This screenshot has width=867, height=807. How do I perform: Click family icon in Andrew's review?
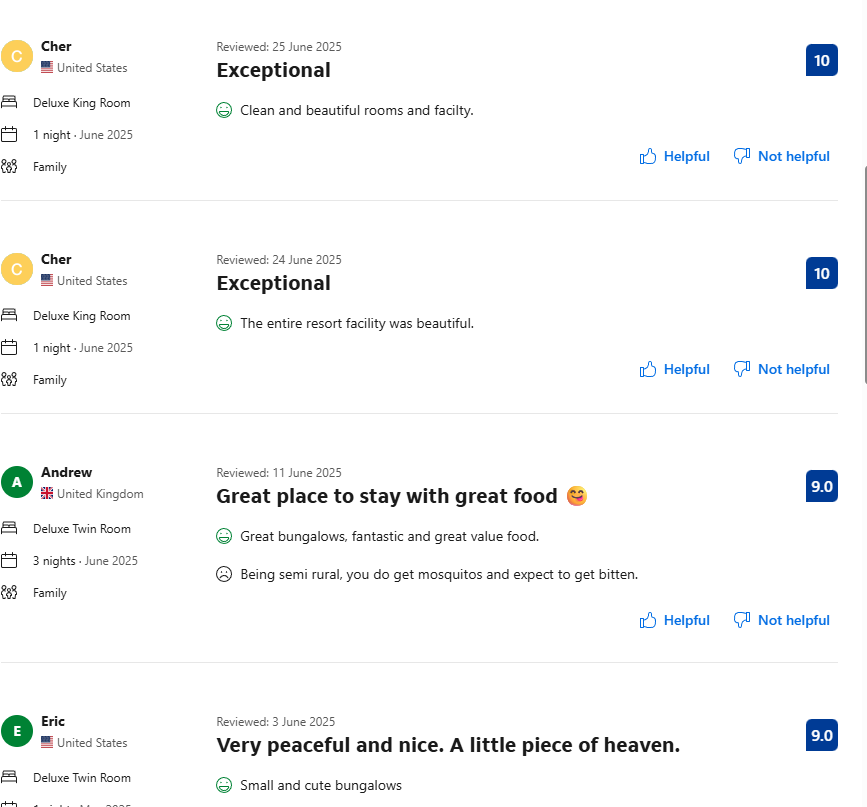(10, 592)
